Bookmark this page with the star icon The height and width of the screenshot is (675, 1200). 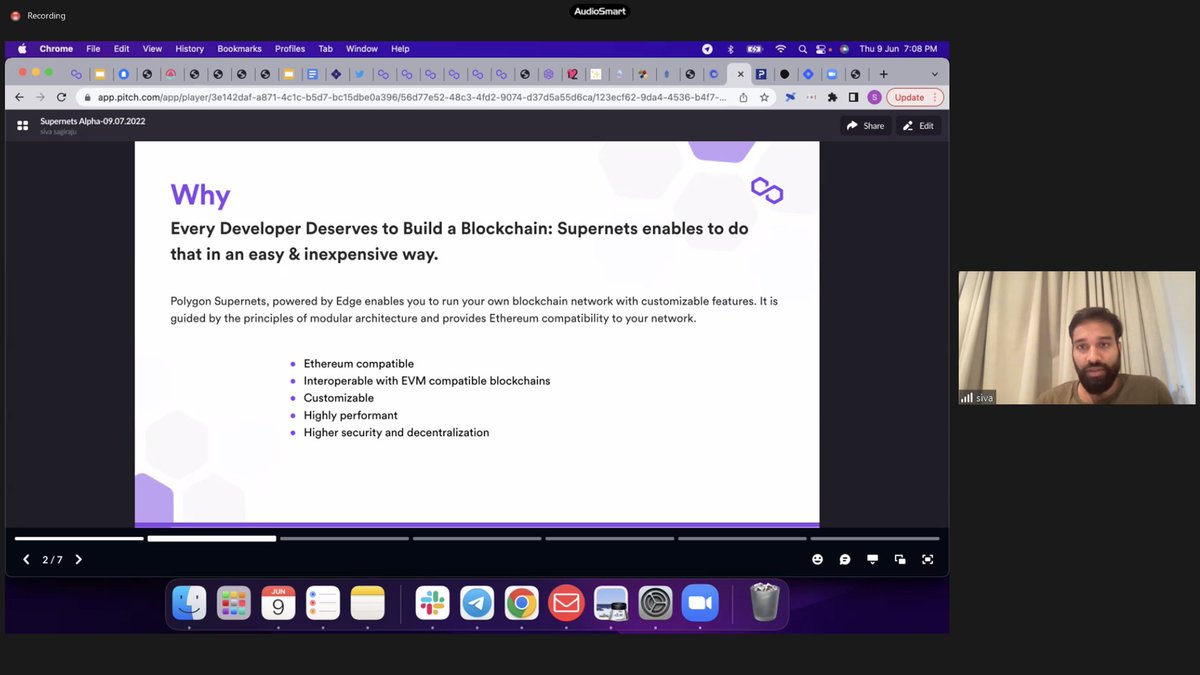pos(764,97)
